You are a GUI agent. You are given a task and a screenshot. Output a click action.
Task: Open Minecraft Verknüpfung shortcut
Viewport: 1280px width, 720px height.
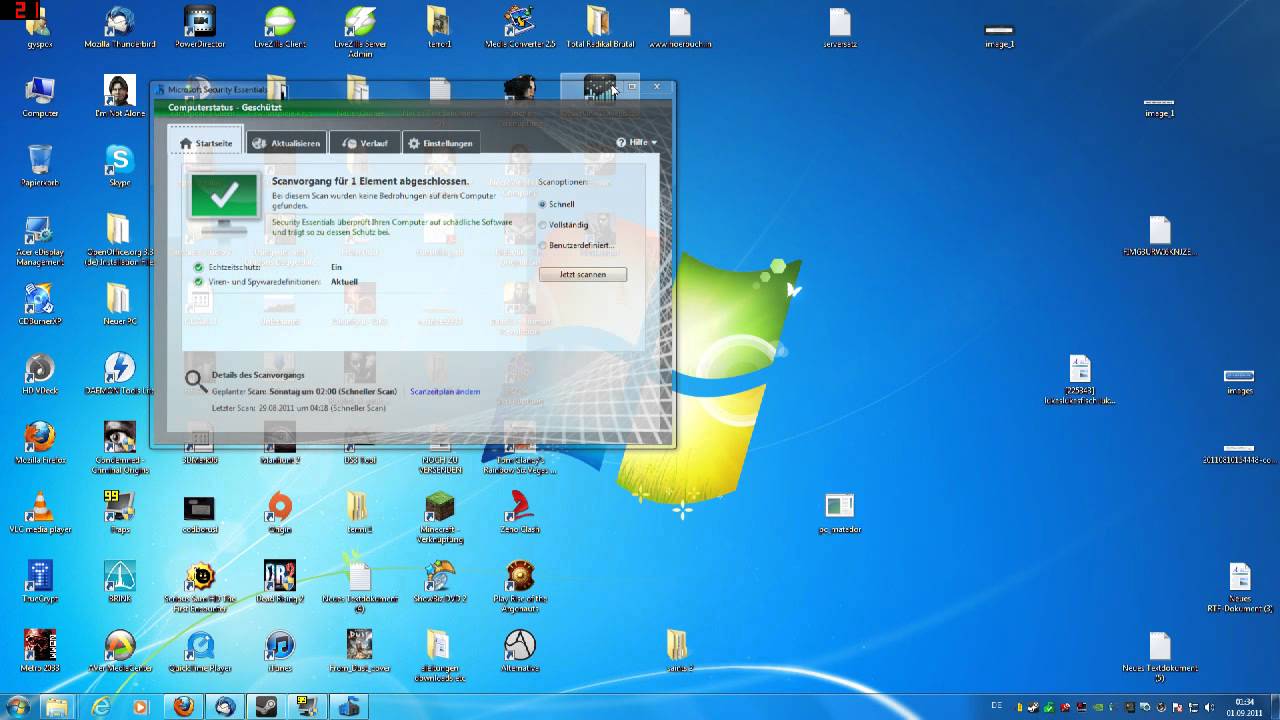pyautogui.click(x=440, y=517)
